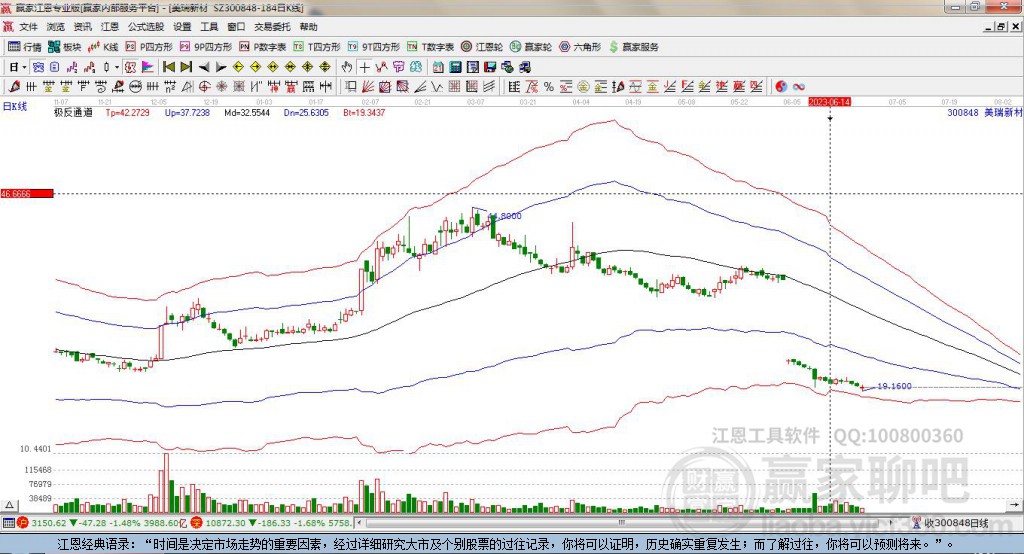Click Shanghai index value 3150.62

pos(49,523)
